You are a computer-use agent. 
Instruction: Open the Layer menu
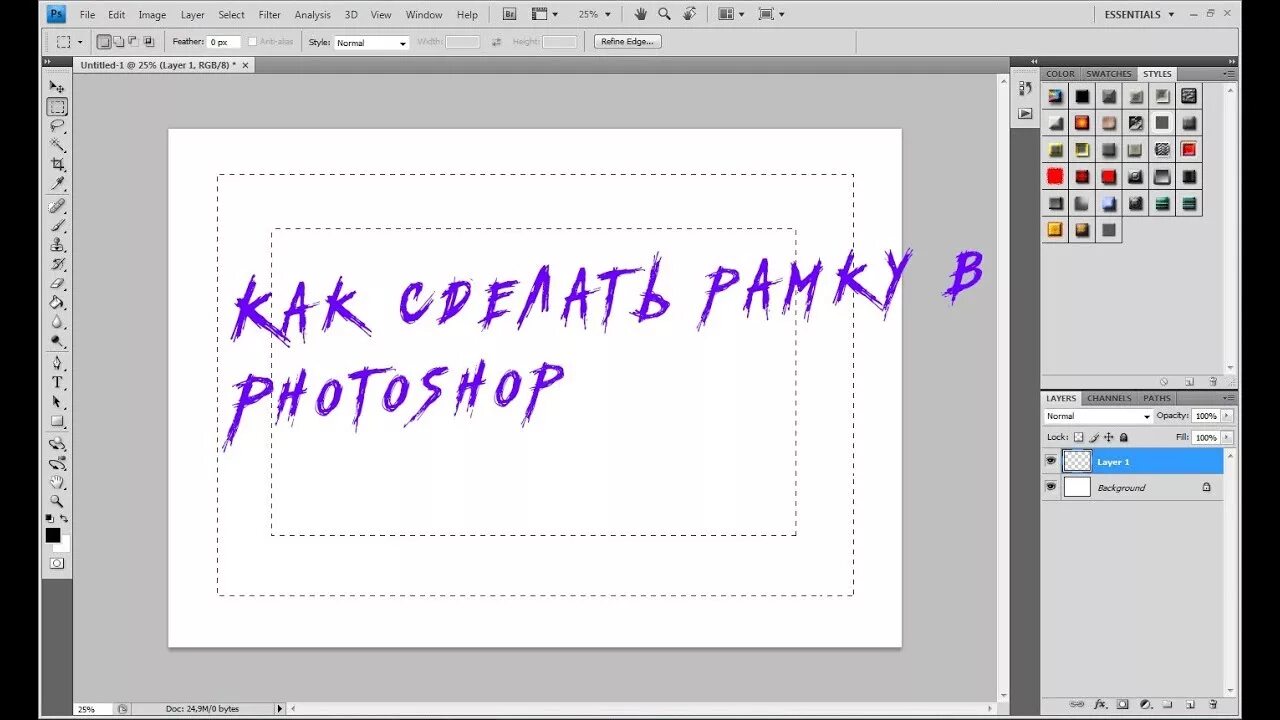pos(193,15)
